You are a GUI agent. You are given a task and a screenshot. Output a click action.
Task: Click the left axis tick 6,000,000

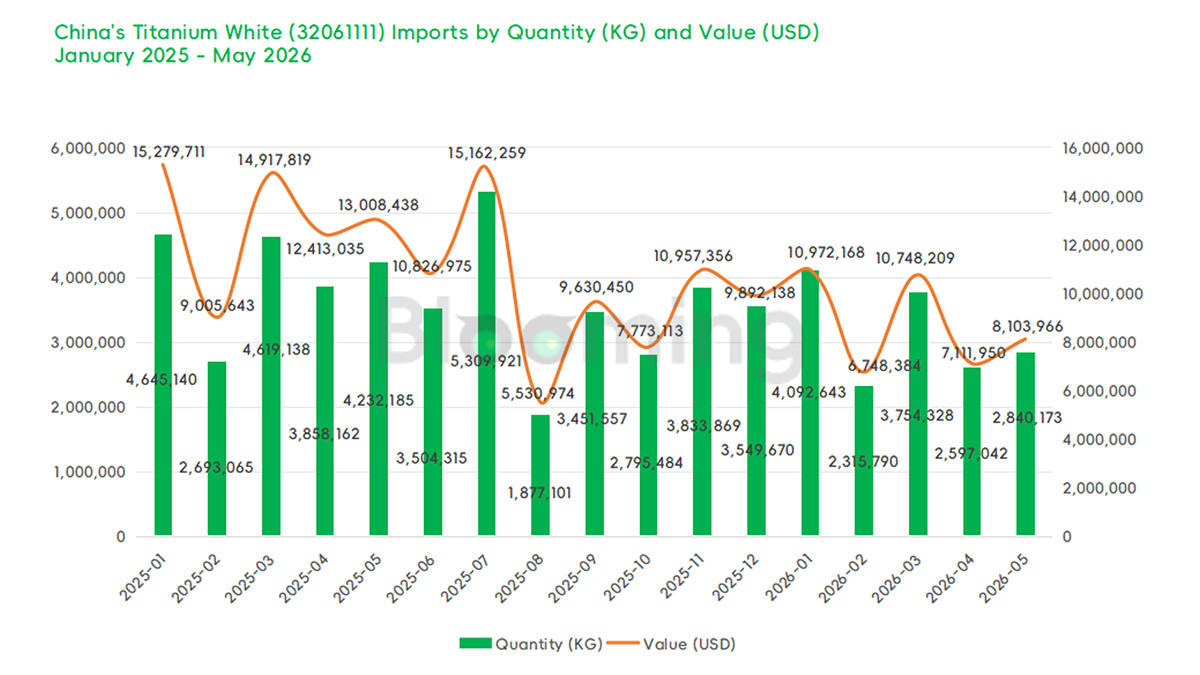88,148
